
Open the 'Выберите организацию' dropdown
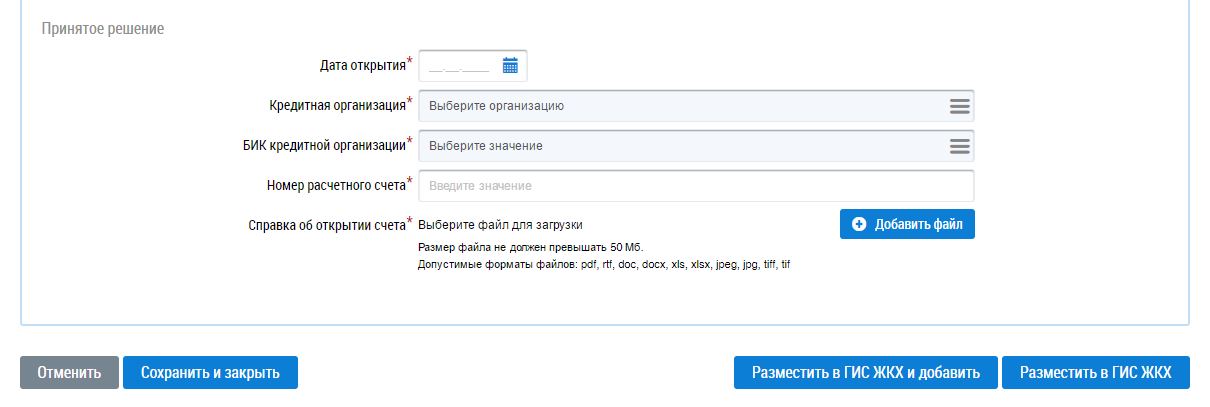click(680, 106)
